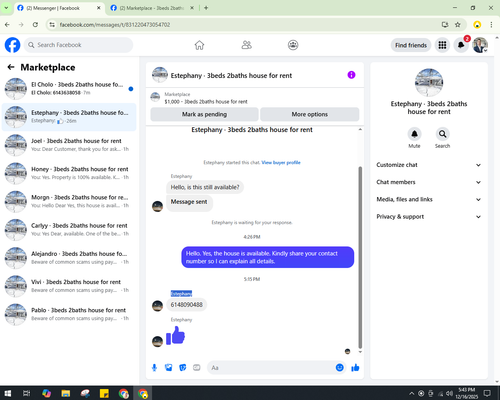Open the notifications bell

pyautogui.click(x=461, y=45)
